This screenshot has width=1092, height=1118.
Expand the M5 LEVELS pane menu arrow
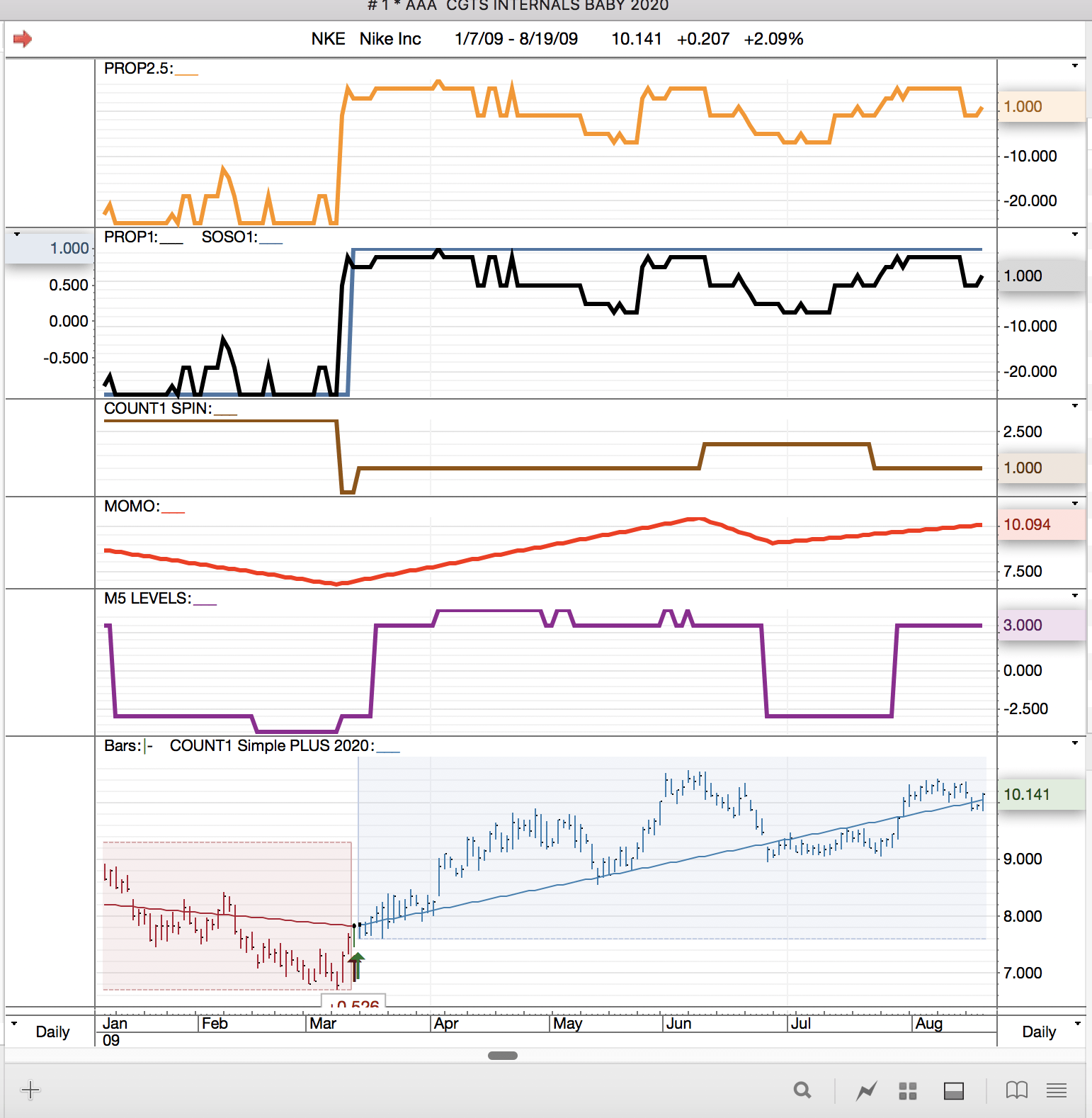point(1074,596)
